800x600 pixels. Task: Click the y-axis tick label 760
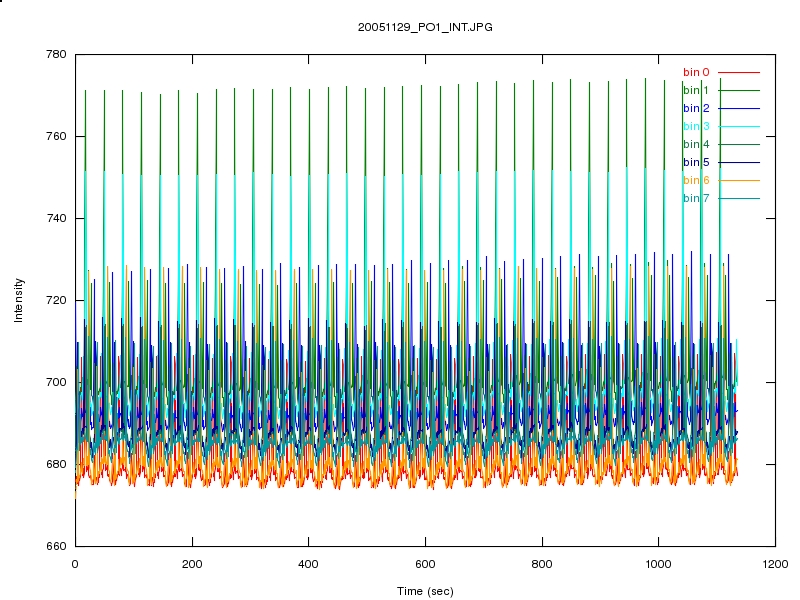56,136
